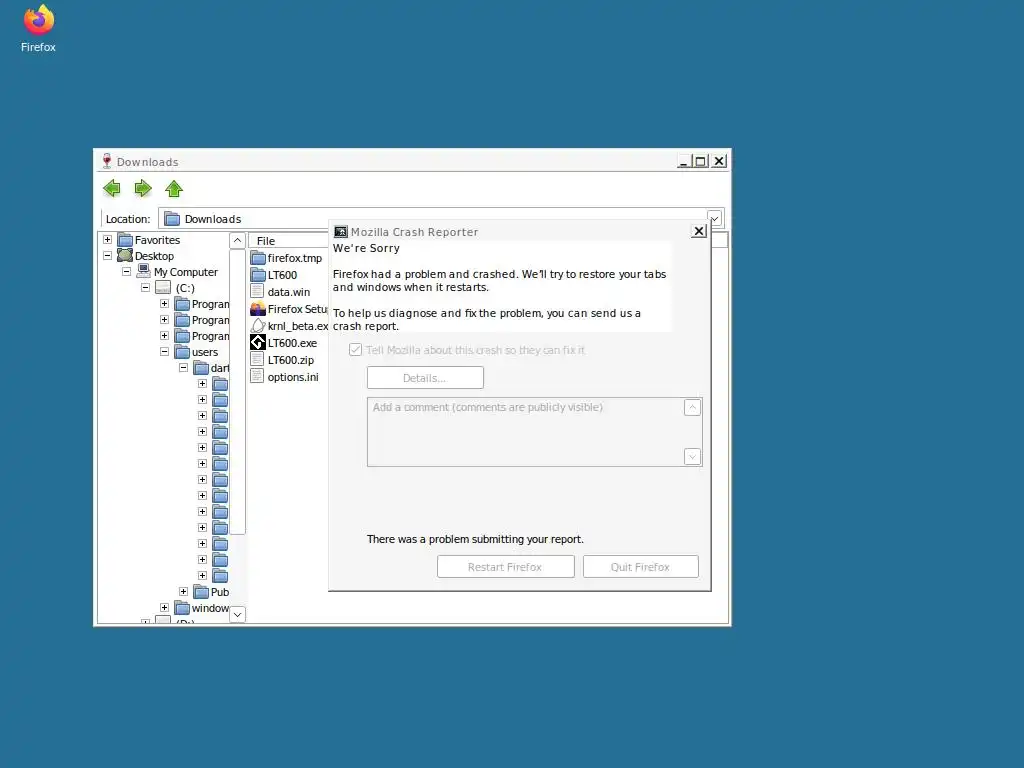Screen dimensions: 1024x768
Task: Click the (C:) drive icon
Action: [163, 287]
